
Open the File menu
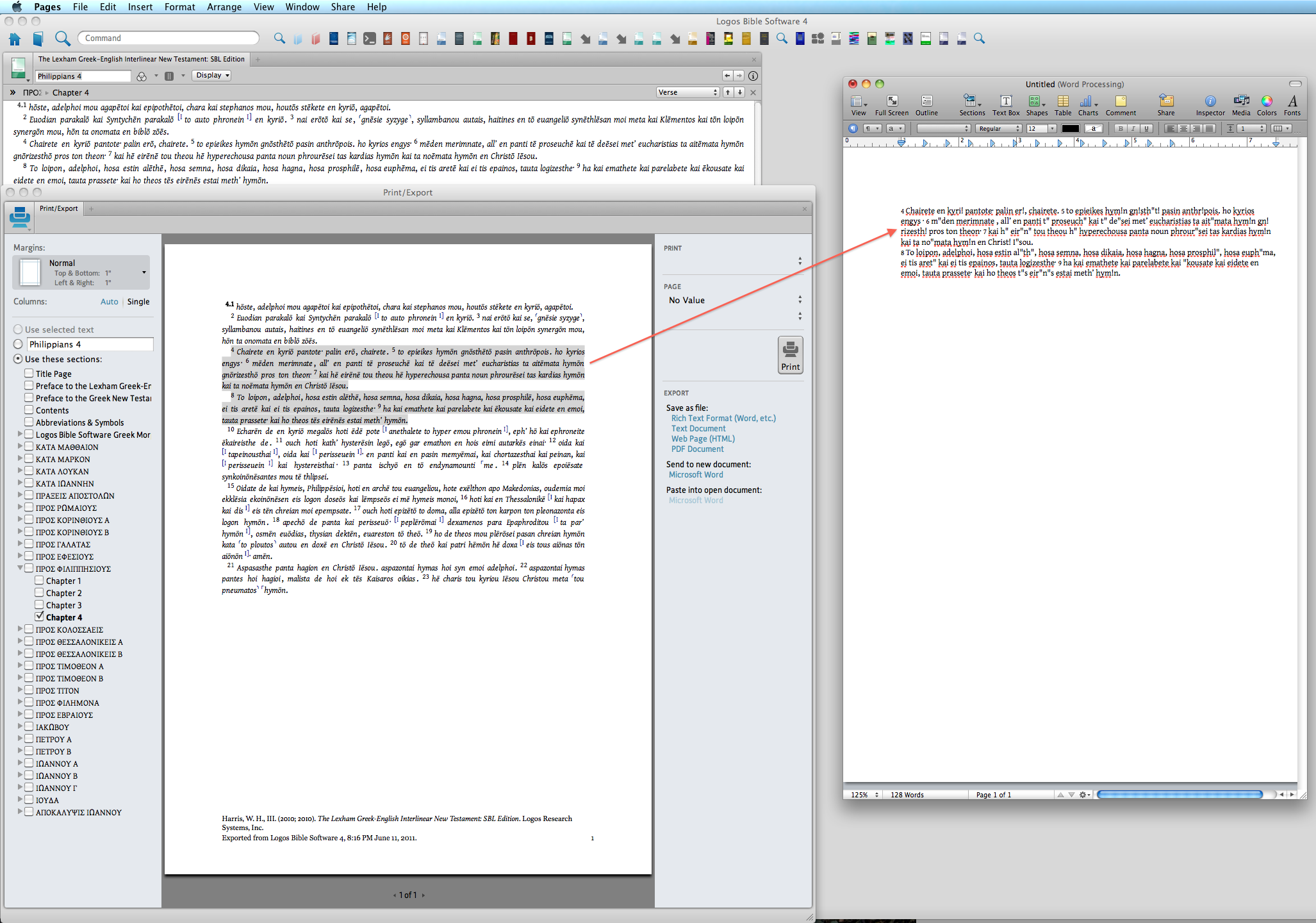tap(80, 7)
